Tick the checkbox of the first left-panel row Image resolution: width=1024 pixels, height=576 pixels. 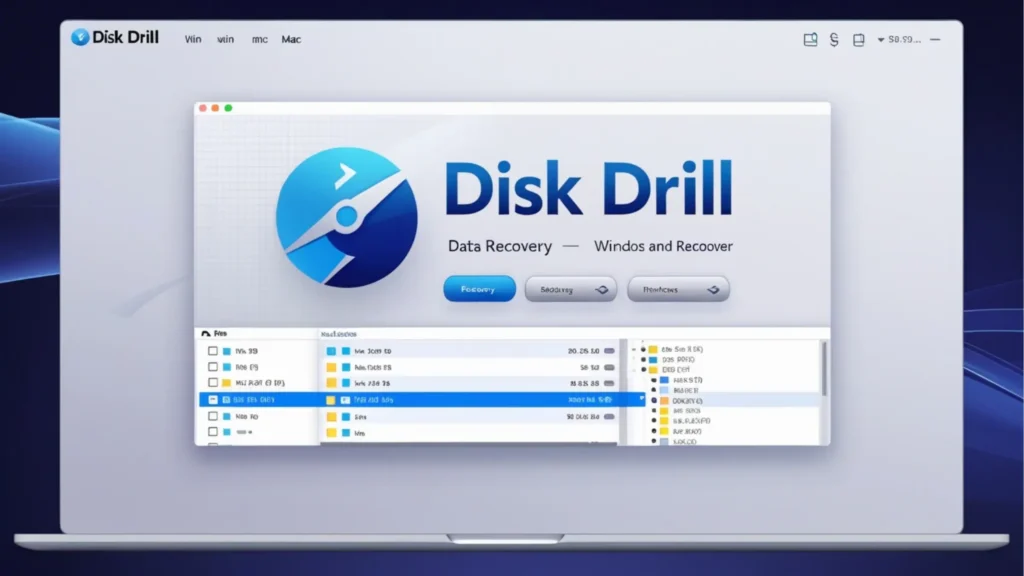coord(213,351)
